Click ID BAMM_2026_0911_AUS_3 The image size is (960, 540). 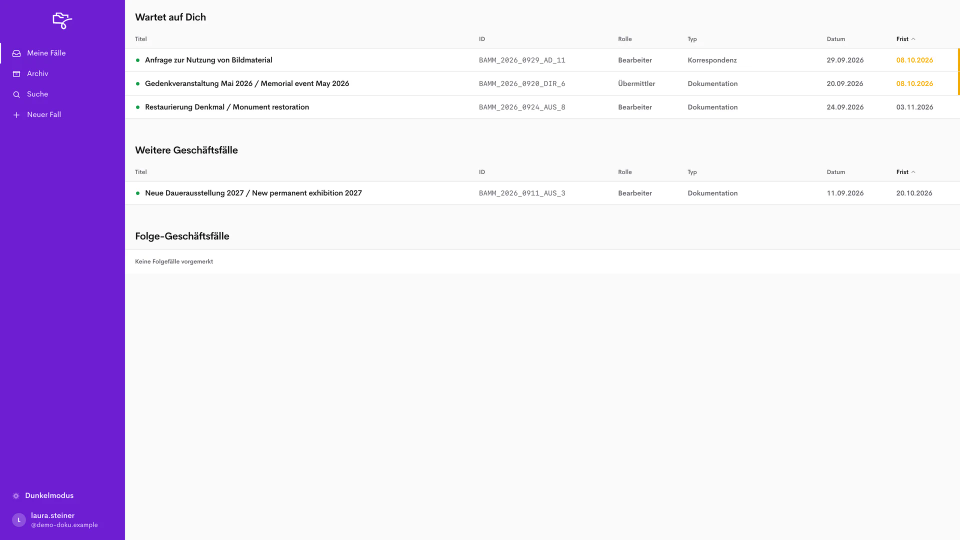[522, 193]
